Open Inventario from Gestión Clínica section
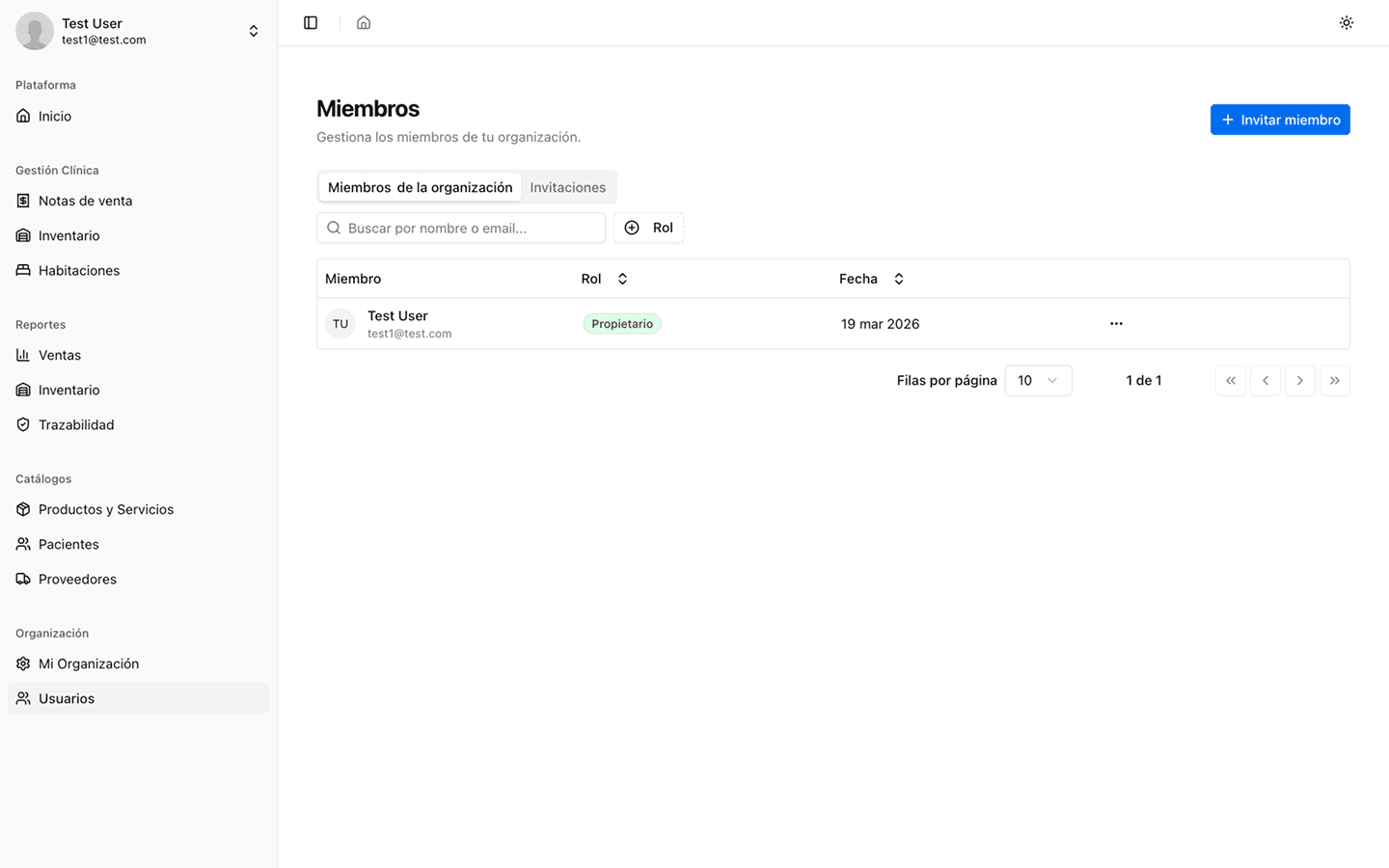Image resolution: width=1389 pixels, height=868 pixels. 22,235
